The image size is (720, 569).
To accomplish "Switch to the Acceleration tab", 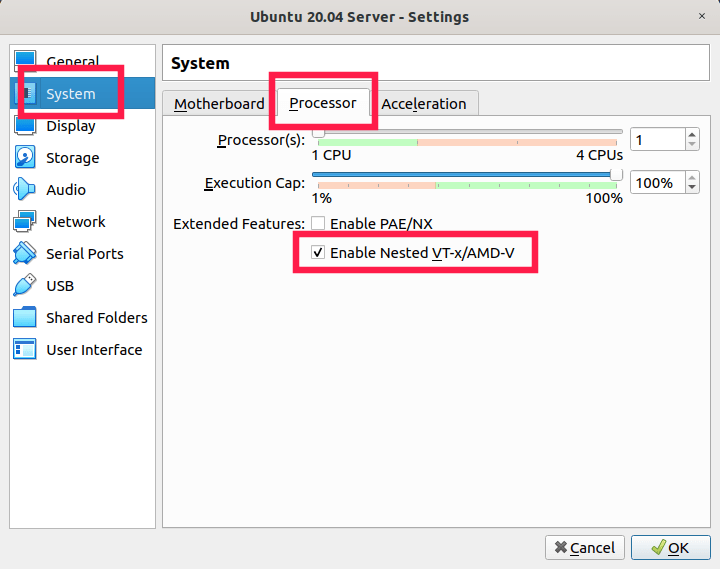I will 423,104.
